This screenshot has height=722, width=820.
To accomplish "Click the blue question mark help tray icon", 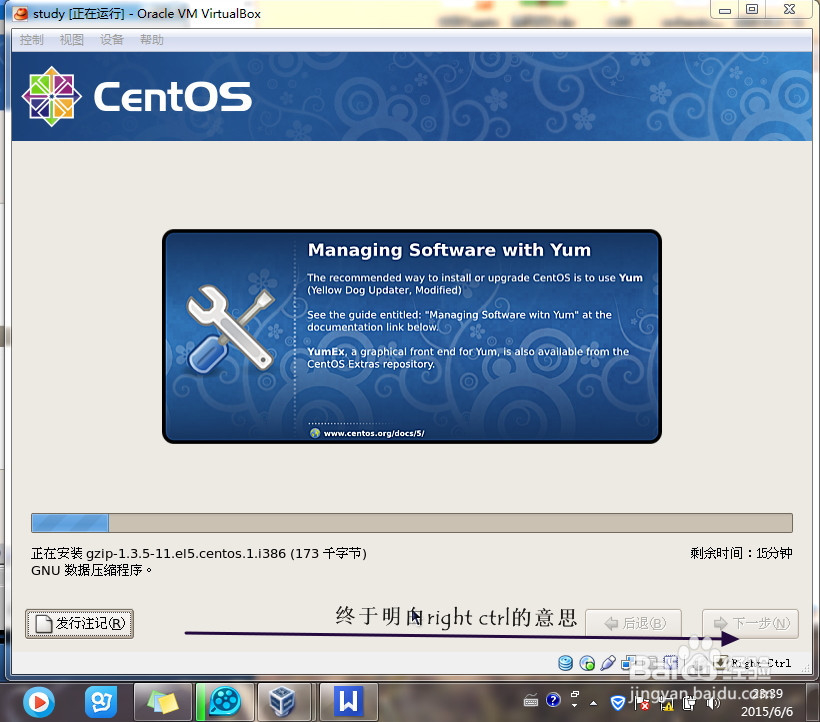I will point(553,700).
